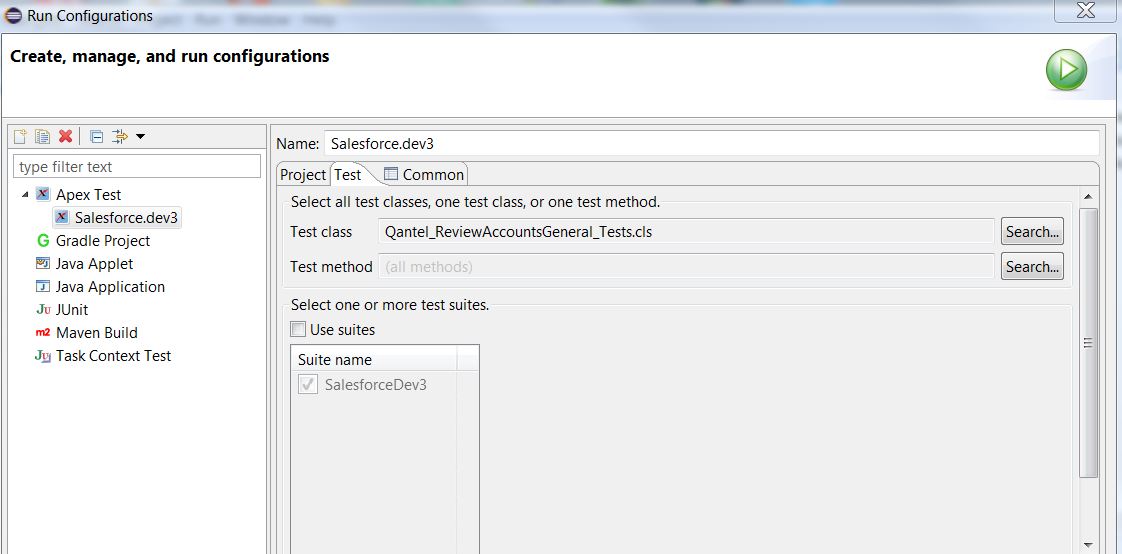This screenshot has width=1122, height=554.
Task: Click the Maven Build m2 icon
Action: coord(42,333)
